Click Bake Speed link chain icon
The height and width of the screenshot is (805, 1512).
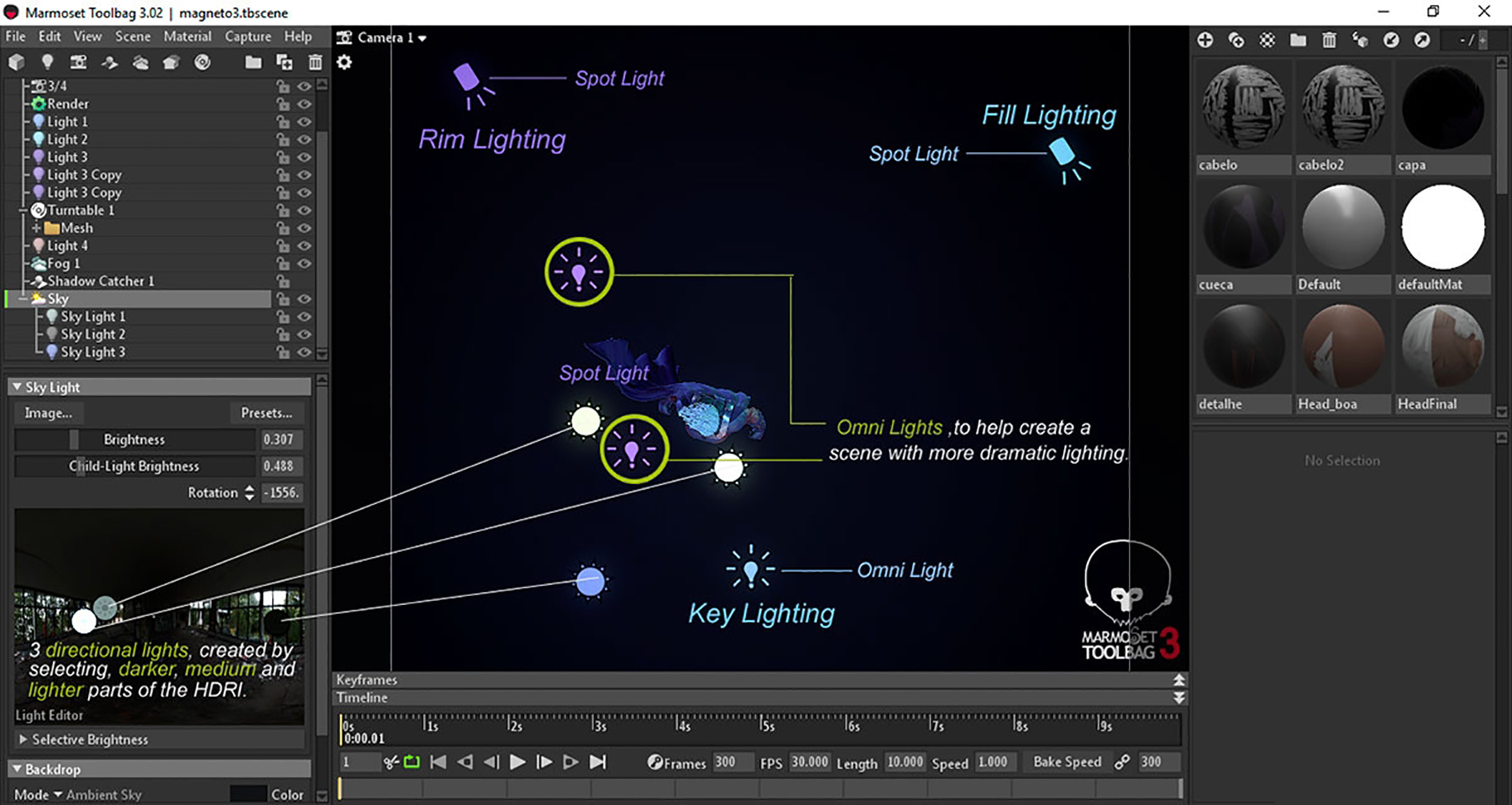point(1122,763)
